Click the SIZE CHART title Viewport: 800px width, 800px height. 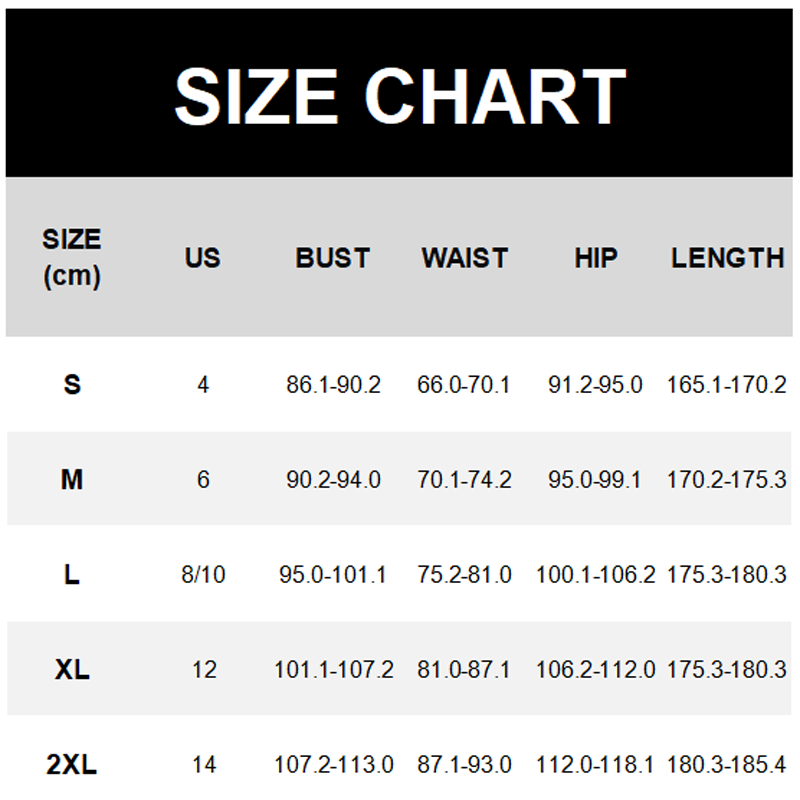pos(400,96)
